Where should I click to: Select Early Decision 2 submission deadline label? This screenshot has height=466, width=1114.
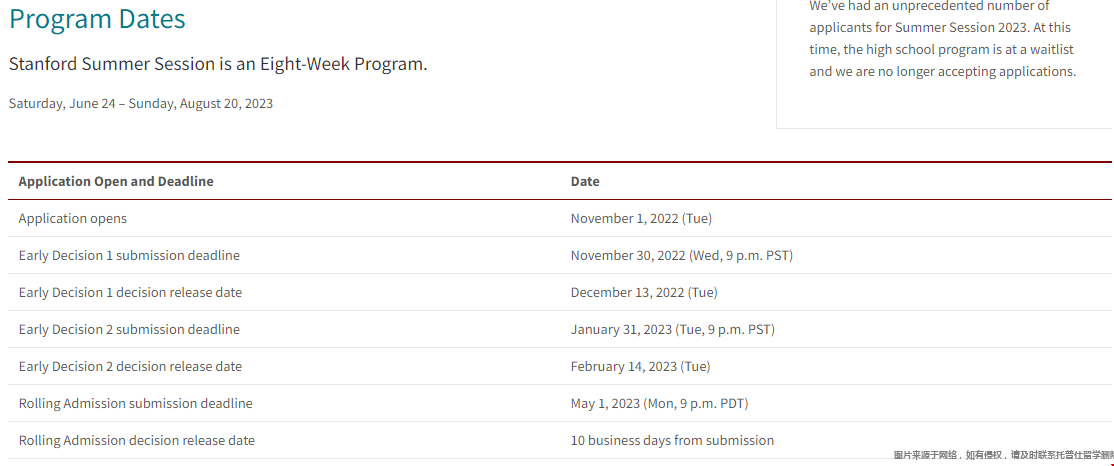pyautogui.click(x=129, y=329)
